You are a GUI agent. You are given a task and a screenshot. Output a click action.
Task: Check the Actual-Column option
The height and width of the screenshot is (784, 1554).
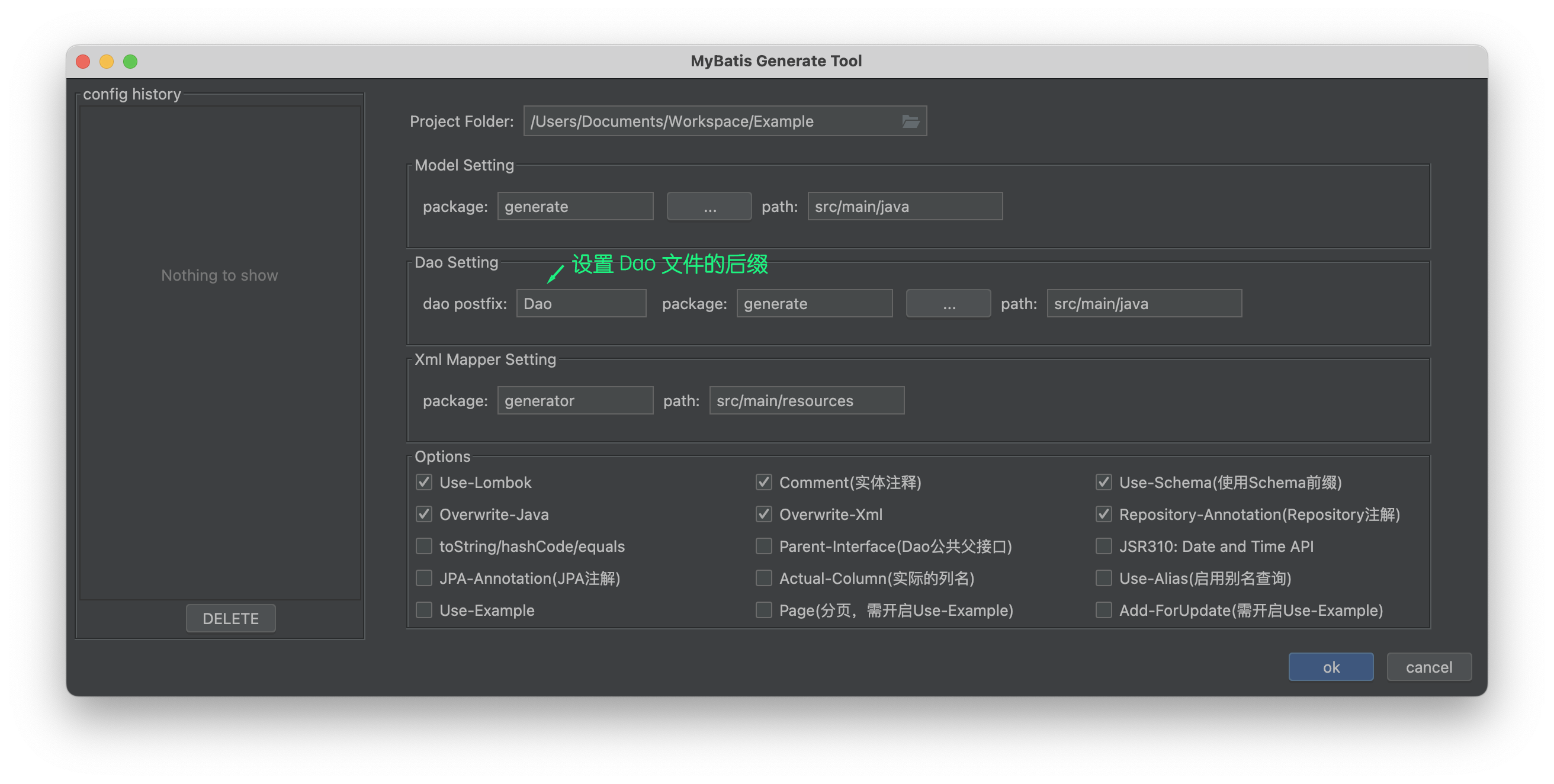pos(764,579)
